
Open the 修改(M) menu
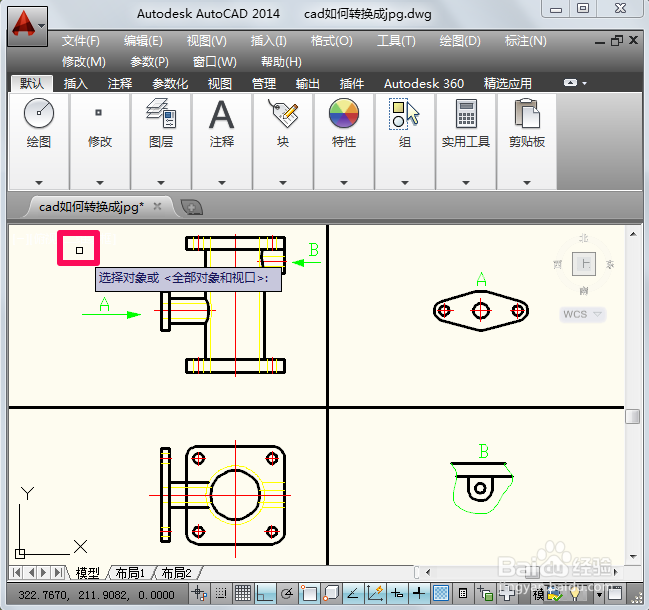click(x=84, y=62)
